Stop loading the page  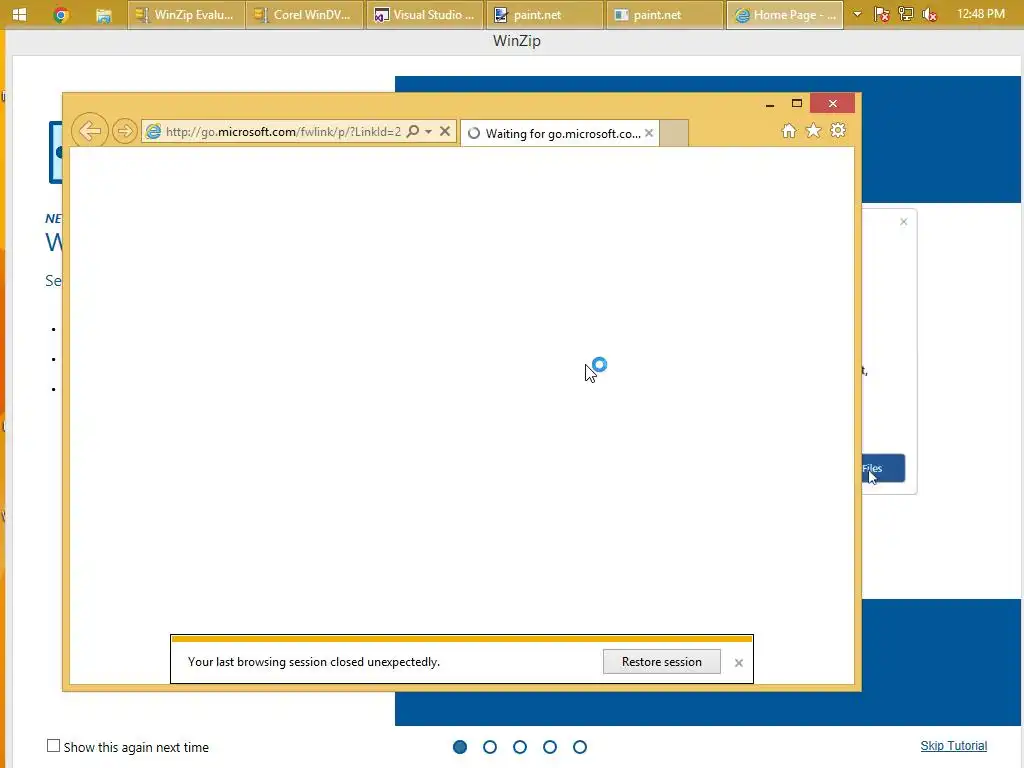pos(445,131)
